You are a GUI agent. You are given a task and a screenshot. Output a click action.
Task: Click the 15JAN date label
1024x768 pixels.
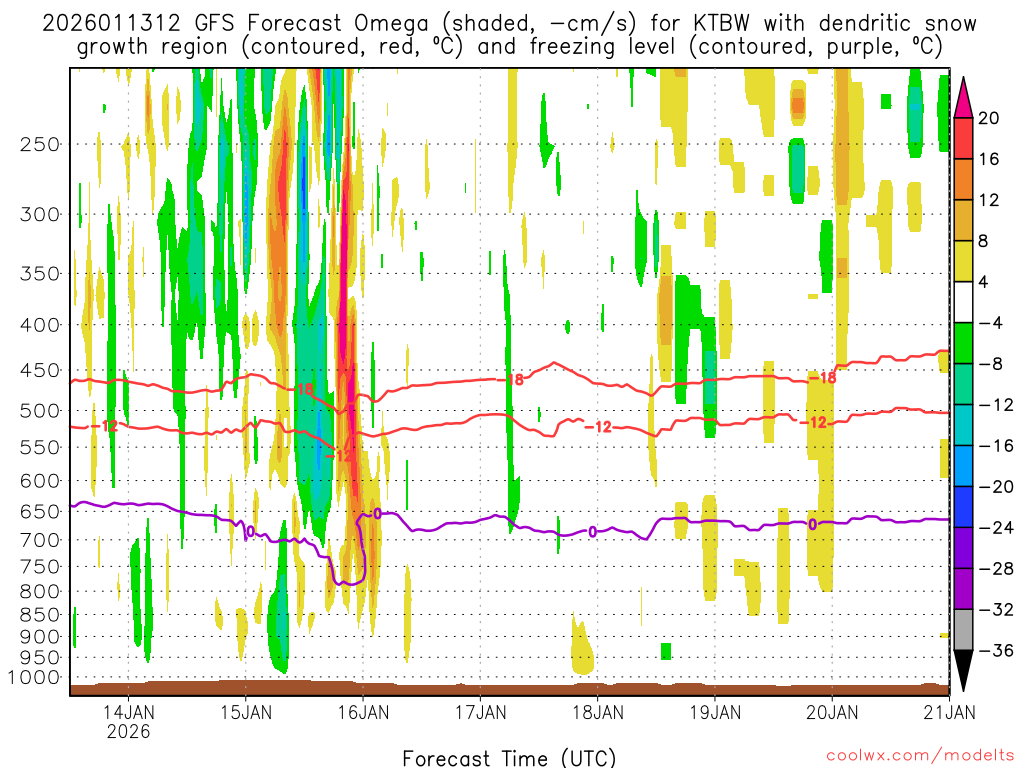click(246, 712)
